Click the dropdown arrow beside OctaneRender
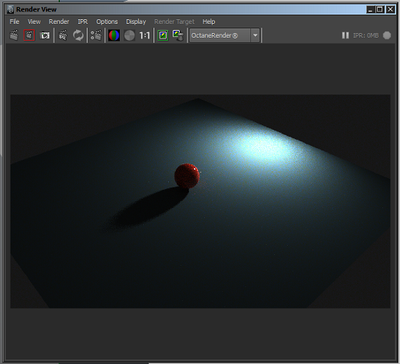The width and height of the screenshot is (400, 364). click(x=255, y=35)
